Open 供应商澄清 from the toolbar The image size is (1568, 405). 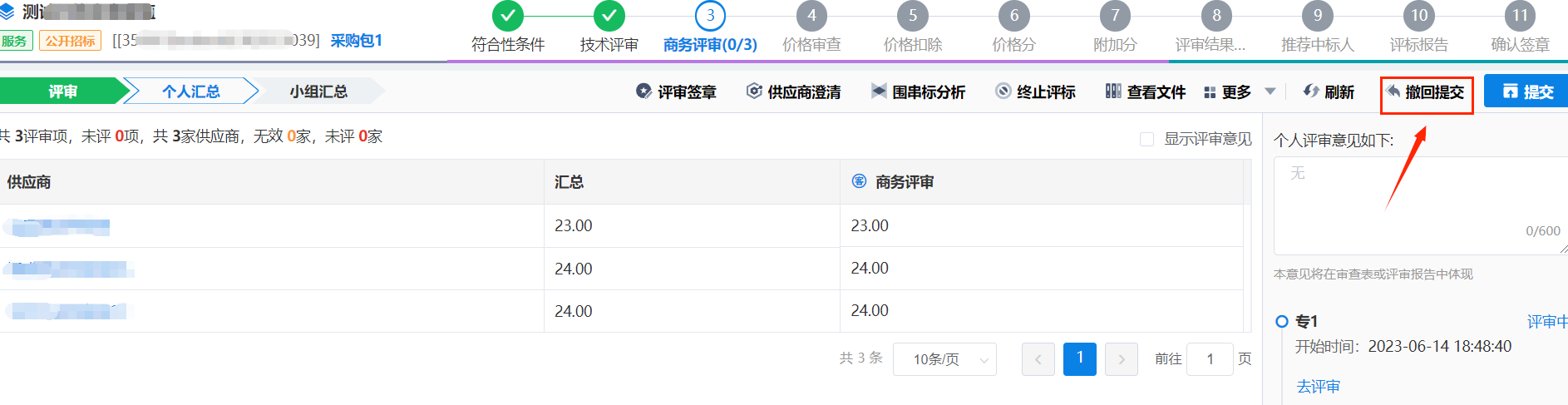793,91
